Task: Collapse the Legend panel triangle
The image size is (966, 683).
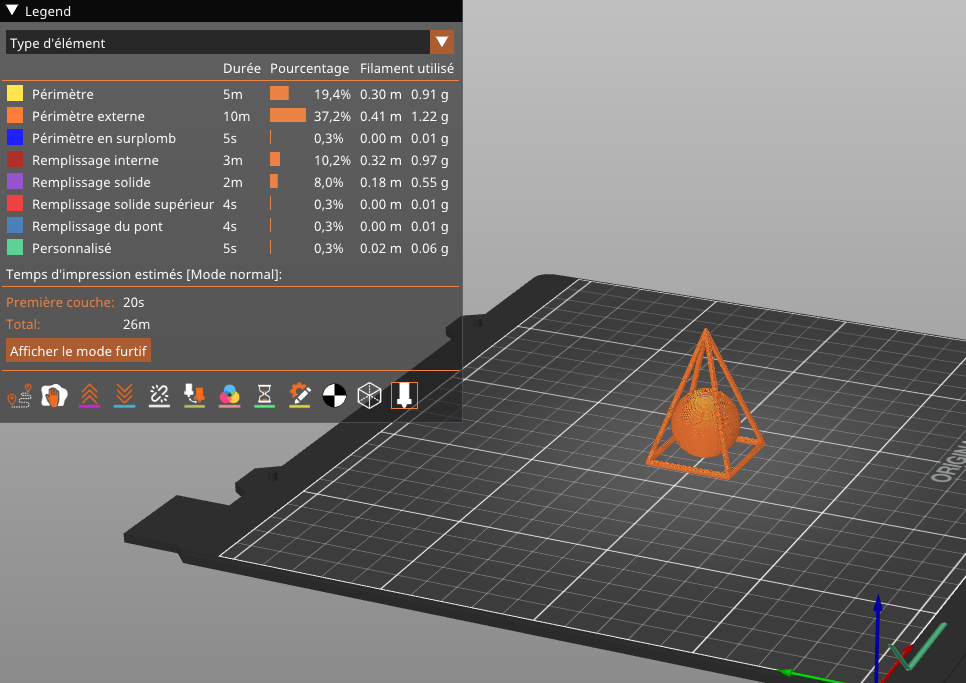Action: [x=12, y=11]
